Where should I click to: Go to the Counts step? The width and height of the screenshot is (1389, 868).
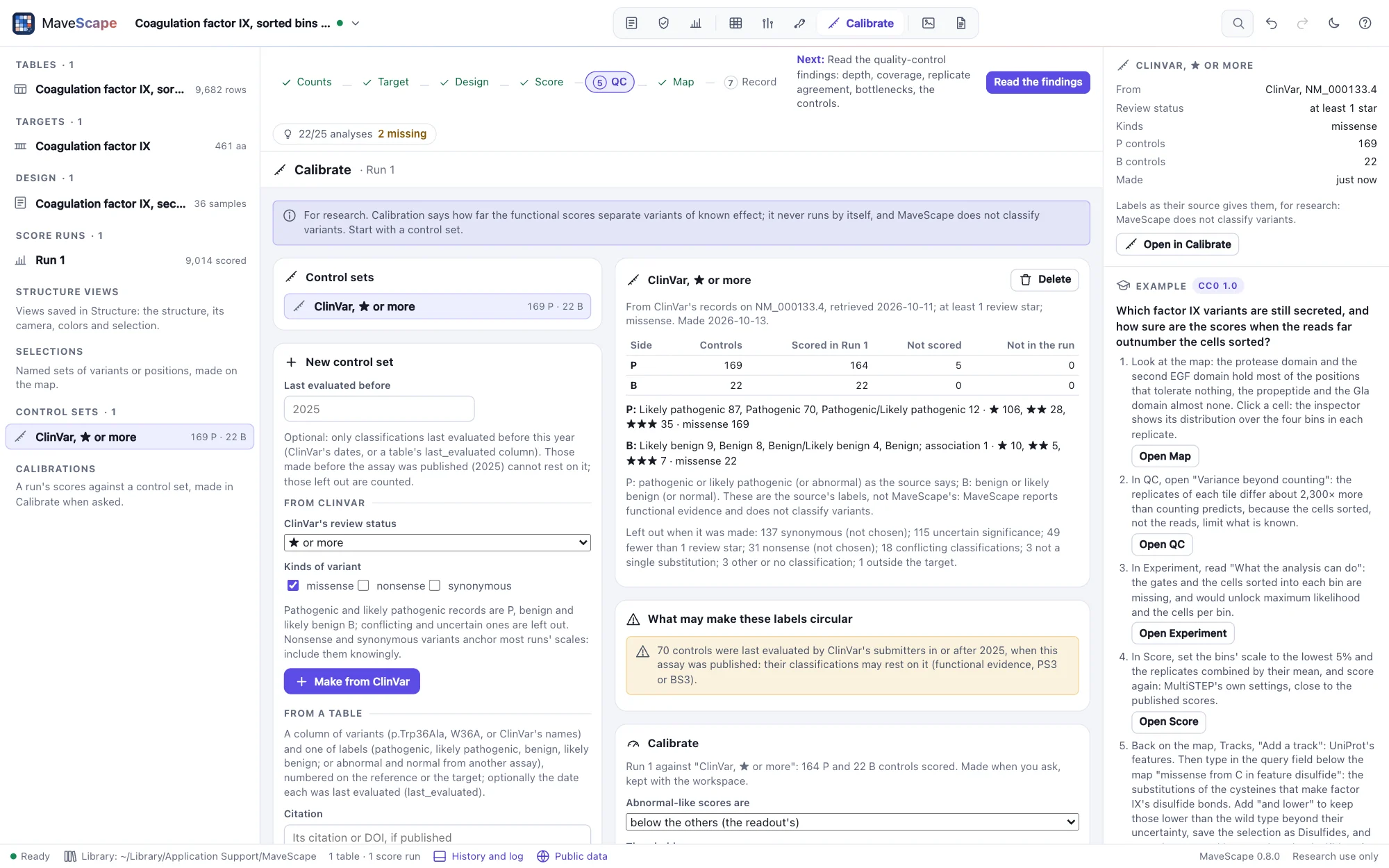click(306, 82)
